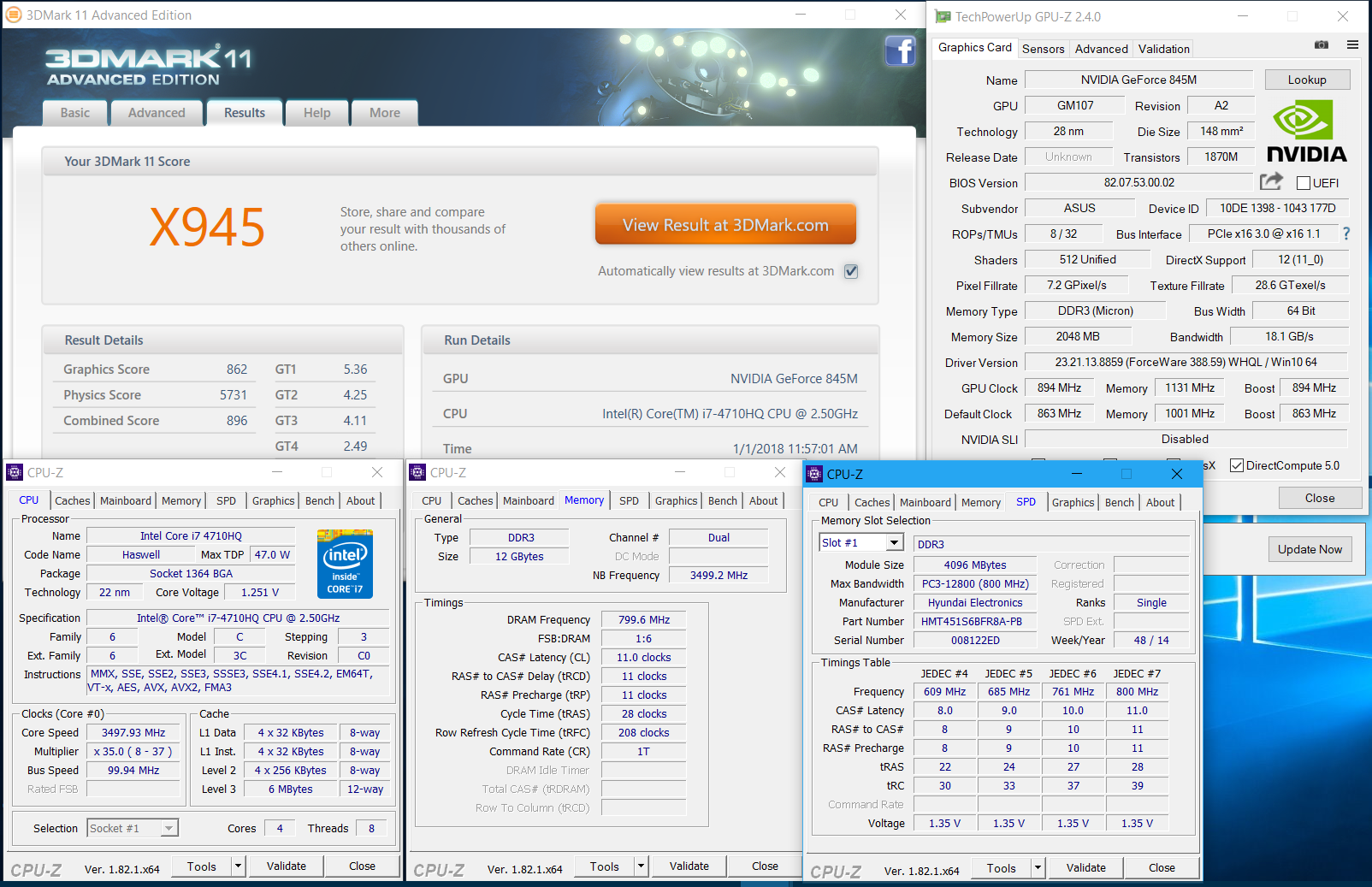Open the Advanced tab in GPU-Z
1372x887 pixels.
1101,49
